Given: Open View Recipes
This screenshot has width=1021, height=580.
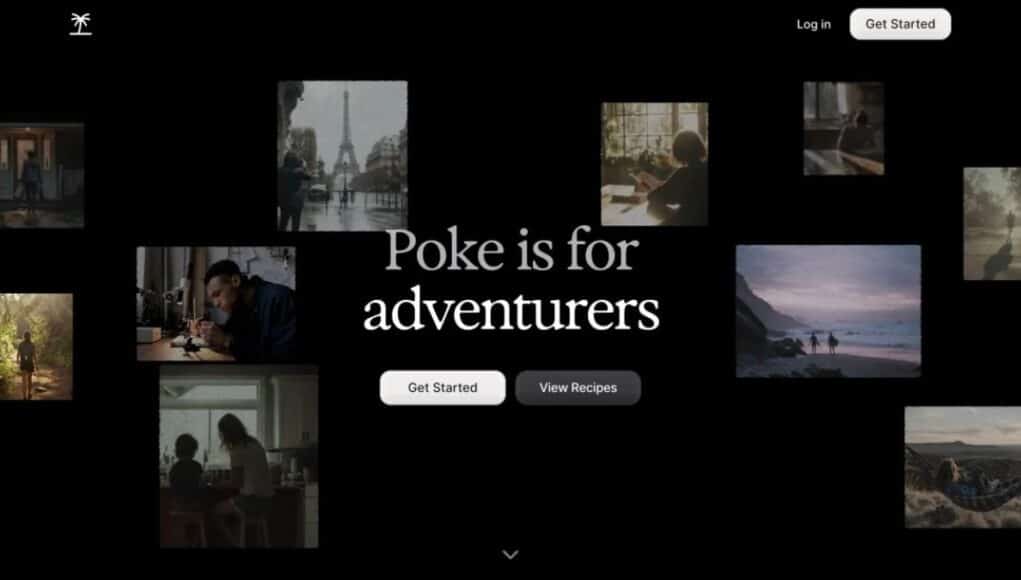Looking at the screenshot, I should coord(578,387).
